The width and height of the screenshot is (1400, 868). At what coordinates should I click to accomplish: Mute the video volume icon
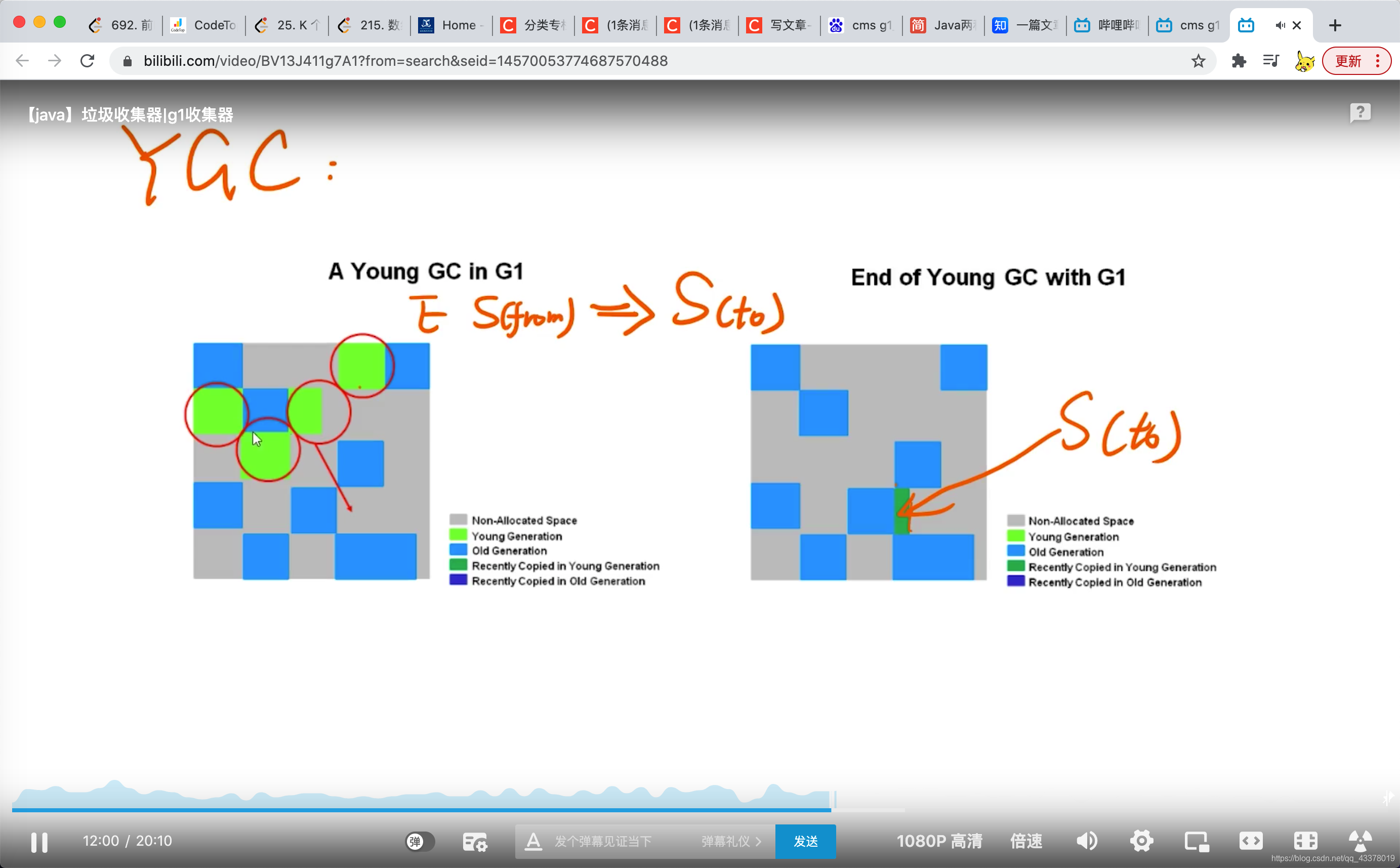tap(1086, 842)
